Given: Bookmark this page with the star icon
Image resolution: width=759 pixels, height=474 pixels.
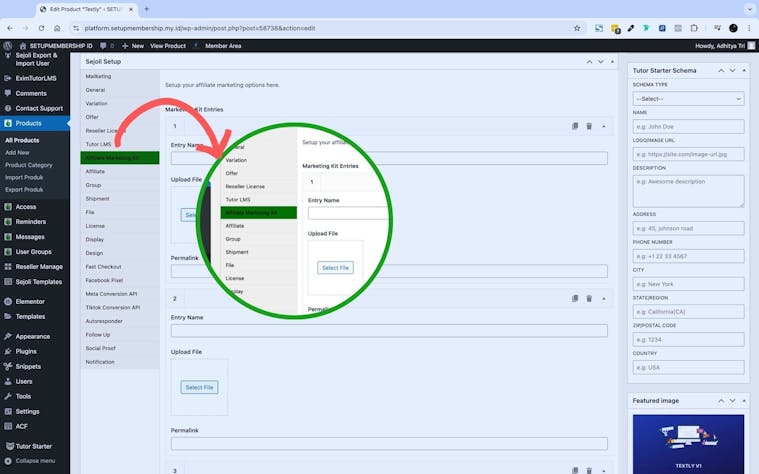Looking at the screenshot, I should [577, 28].
